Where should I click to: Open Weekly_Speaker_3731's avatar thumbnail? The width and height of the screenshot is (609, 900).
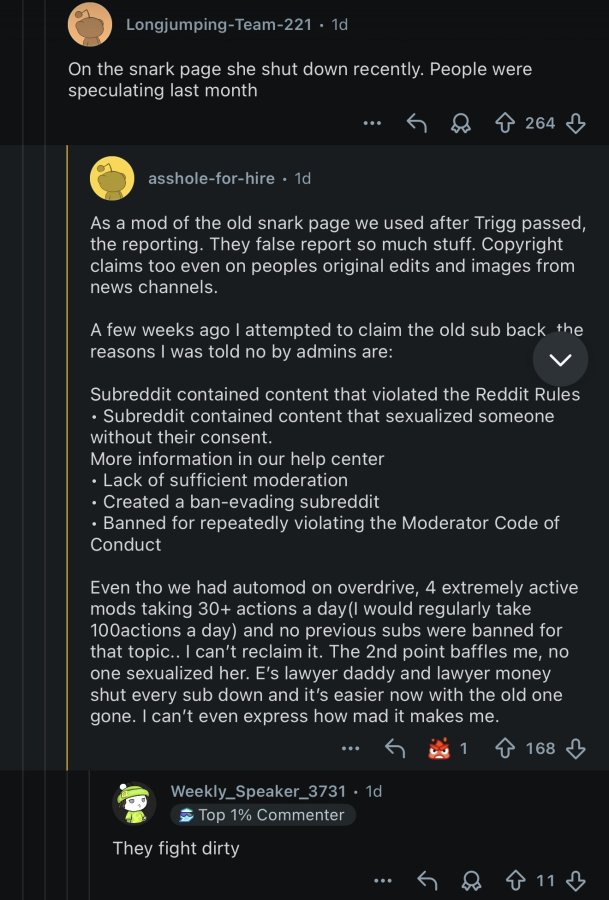(x=134, y=803)
